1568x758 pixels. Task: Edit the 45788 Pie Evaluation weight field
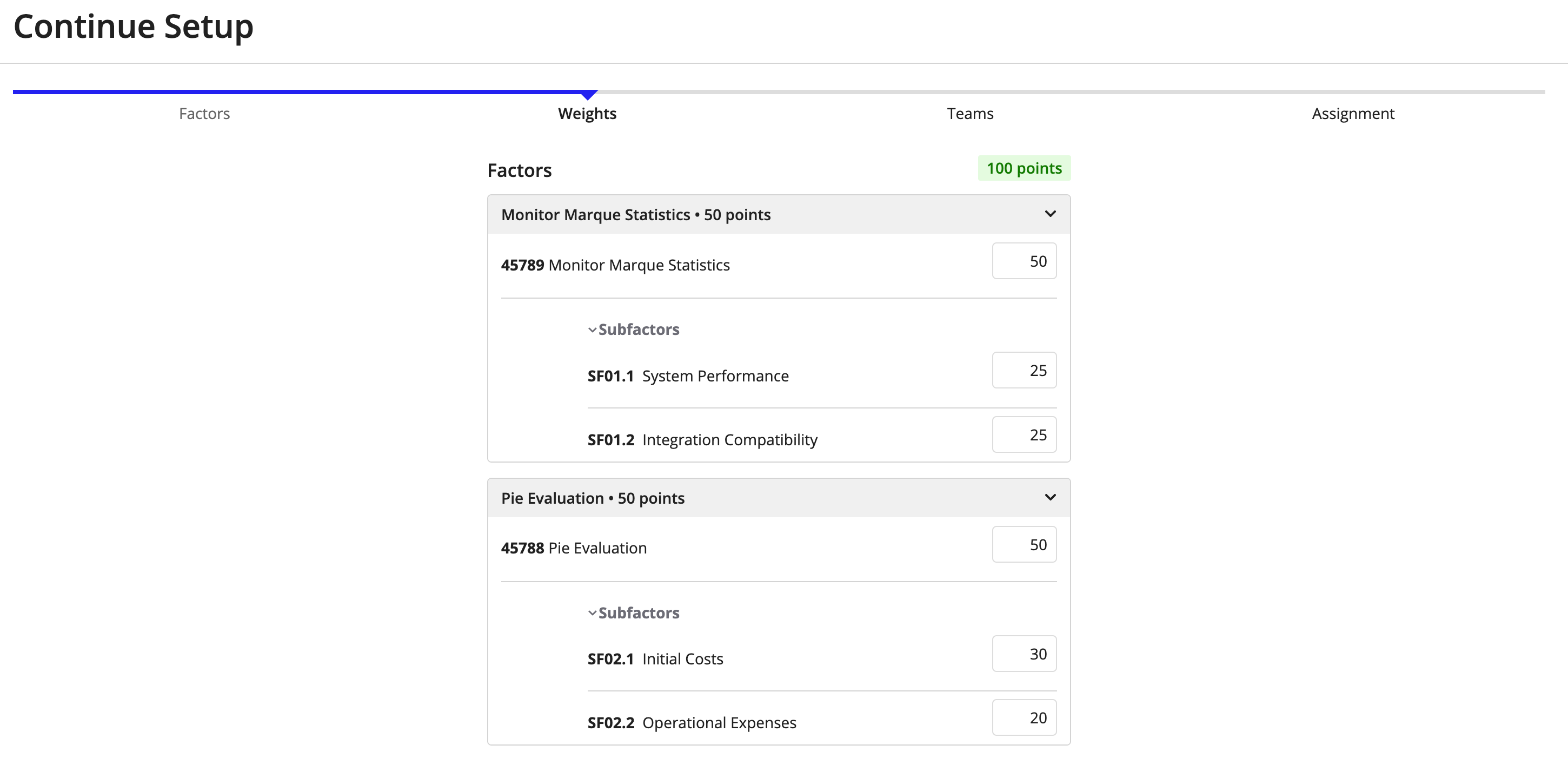[x=1024, y=544]
